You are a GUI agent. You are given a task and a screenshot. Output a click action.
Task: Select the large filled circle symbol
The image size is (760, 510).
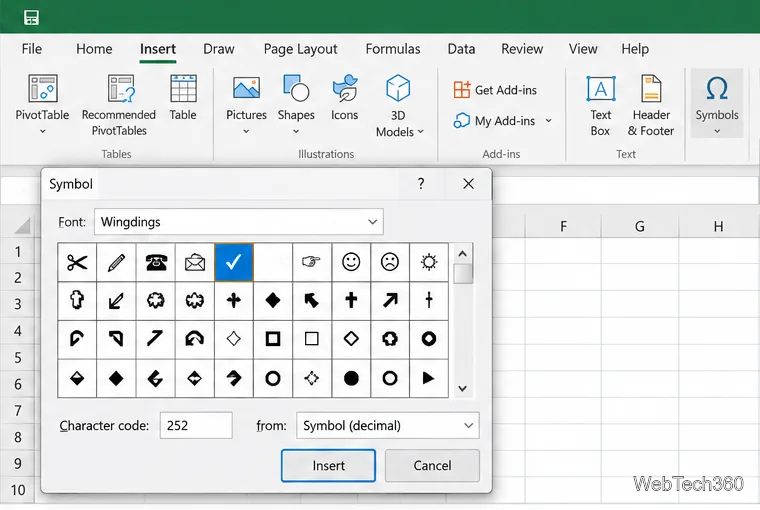(x=351, y=378)
